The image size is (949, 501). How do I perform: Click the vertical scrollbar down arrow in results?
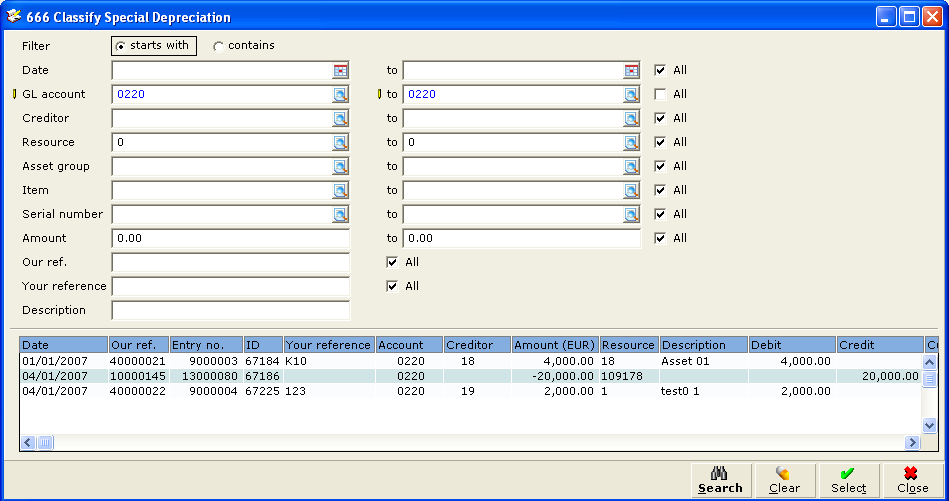point(930,426)
